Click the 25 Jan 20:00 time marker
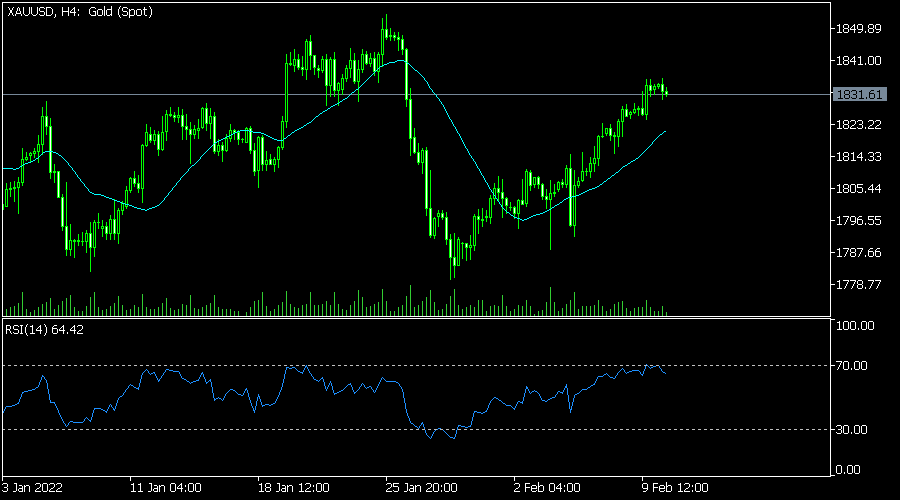900x500 pixels. [421, 488]
